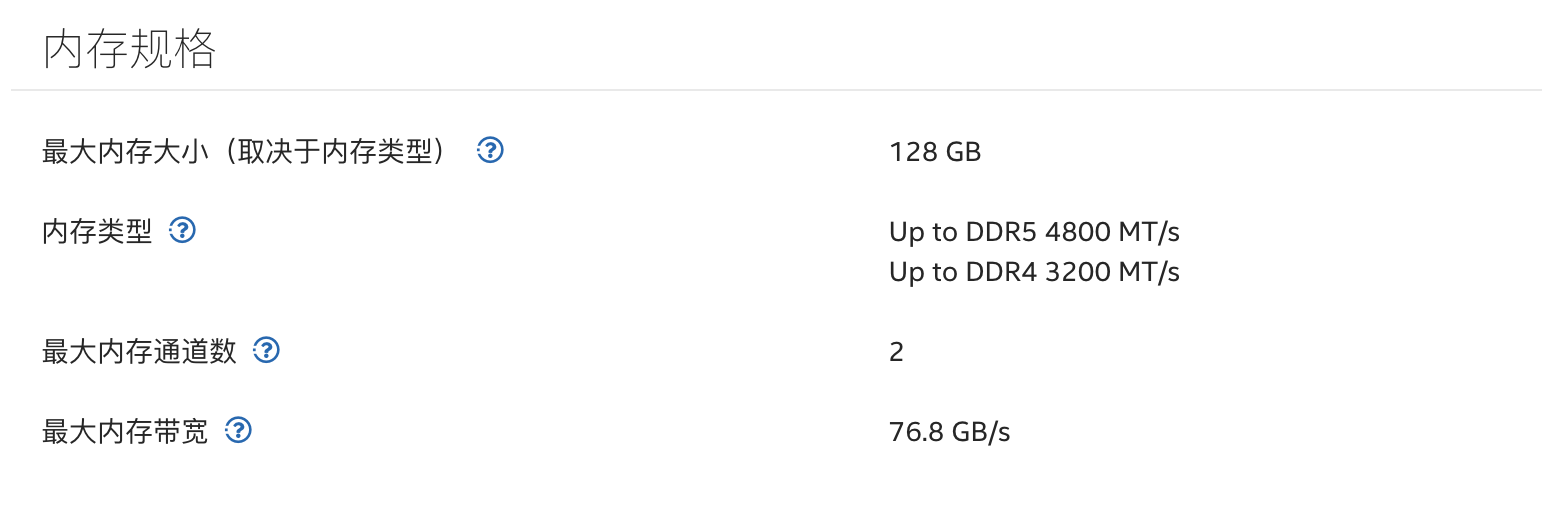The image size is (1542, 526).
Task: Click the 内存类型 row label
Action: pyautogui.click(x=97, y=232)
